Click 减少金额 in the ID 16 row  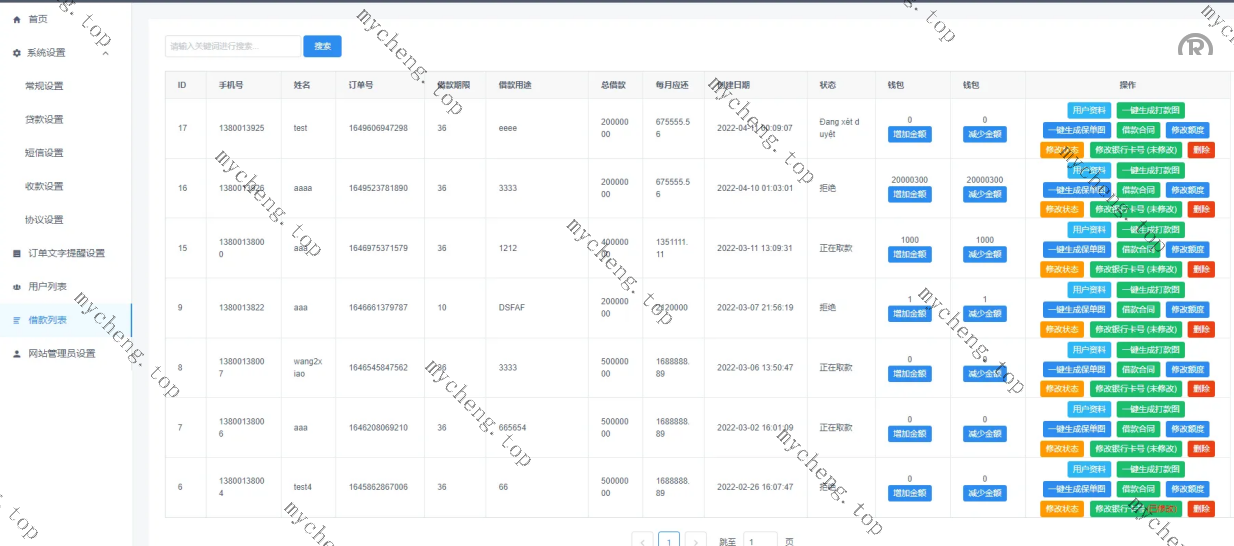(984, 194)
